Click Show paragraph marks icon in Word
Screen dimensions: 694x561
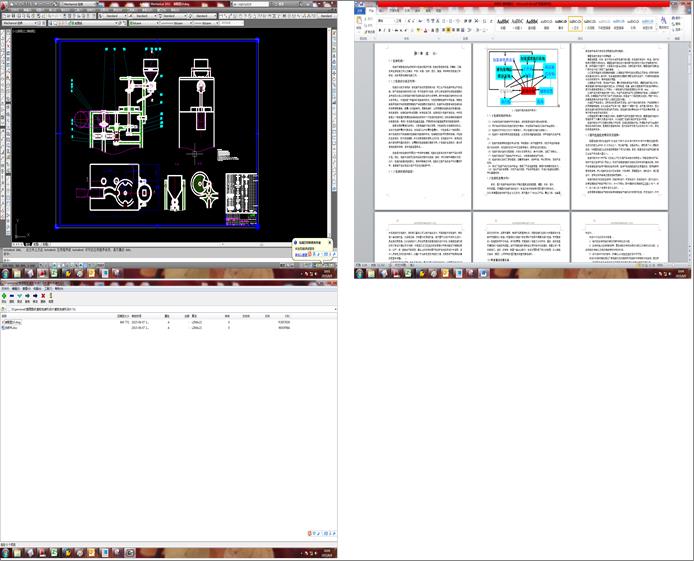click(491, 21)
